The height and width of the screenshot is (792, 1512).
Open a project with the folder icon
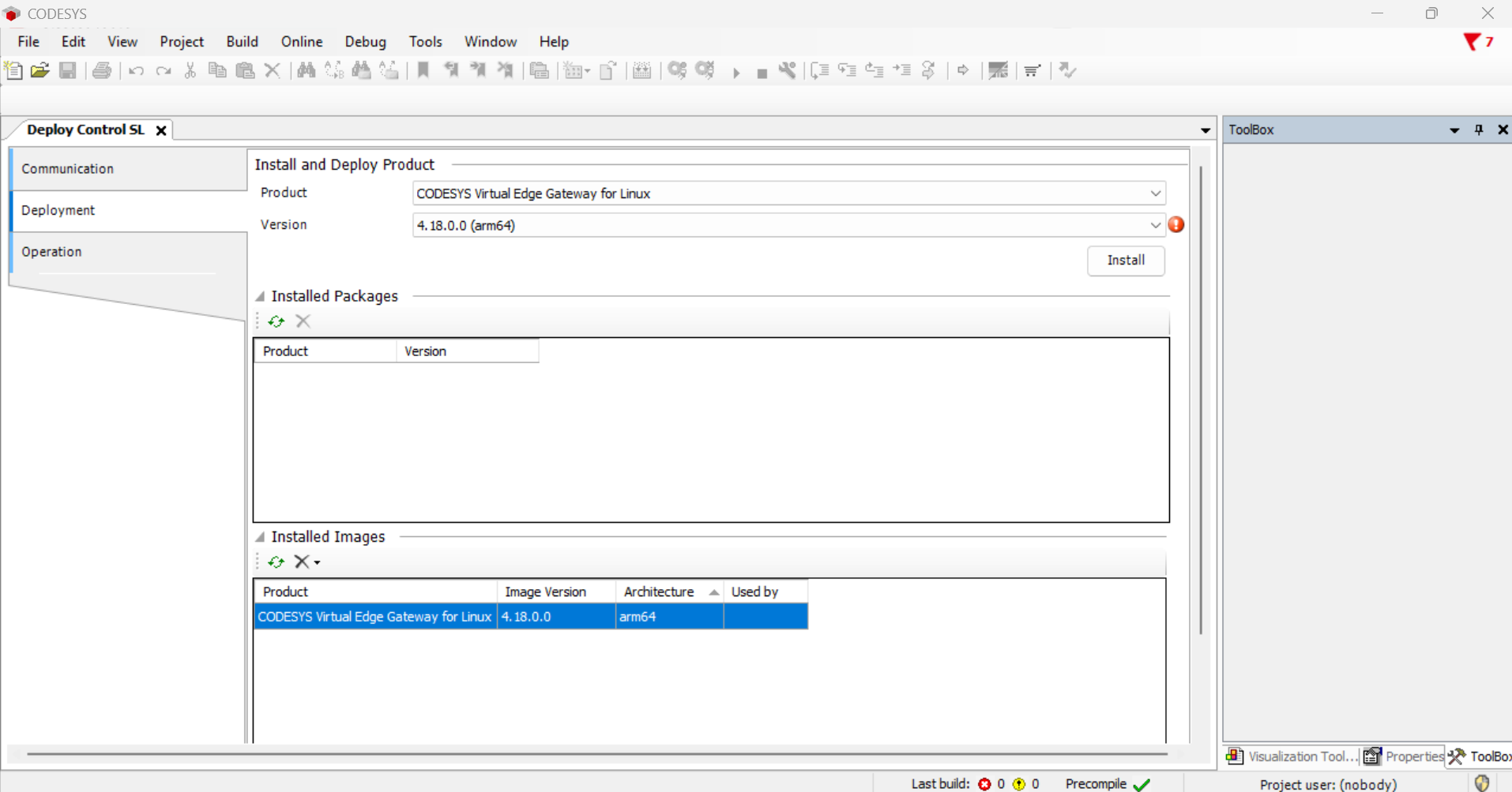(x=40, y=70)
